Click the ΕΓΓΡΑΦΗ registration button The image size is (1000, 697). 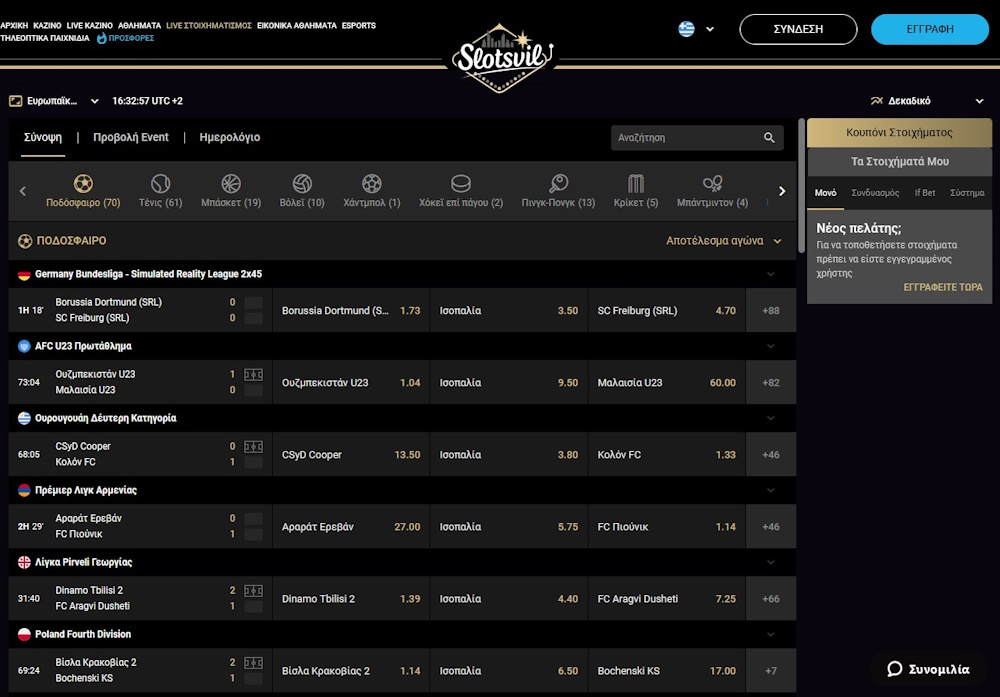pos(929,29)
